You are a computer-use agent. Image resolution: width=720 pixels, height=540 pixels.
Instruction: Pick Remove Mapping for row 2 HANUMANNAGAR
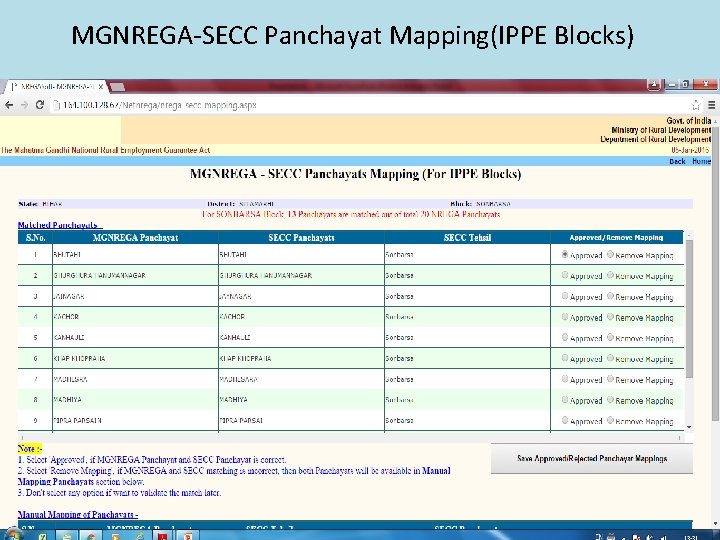(610, 275)
